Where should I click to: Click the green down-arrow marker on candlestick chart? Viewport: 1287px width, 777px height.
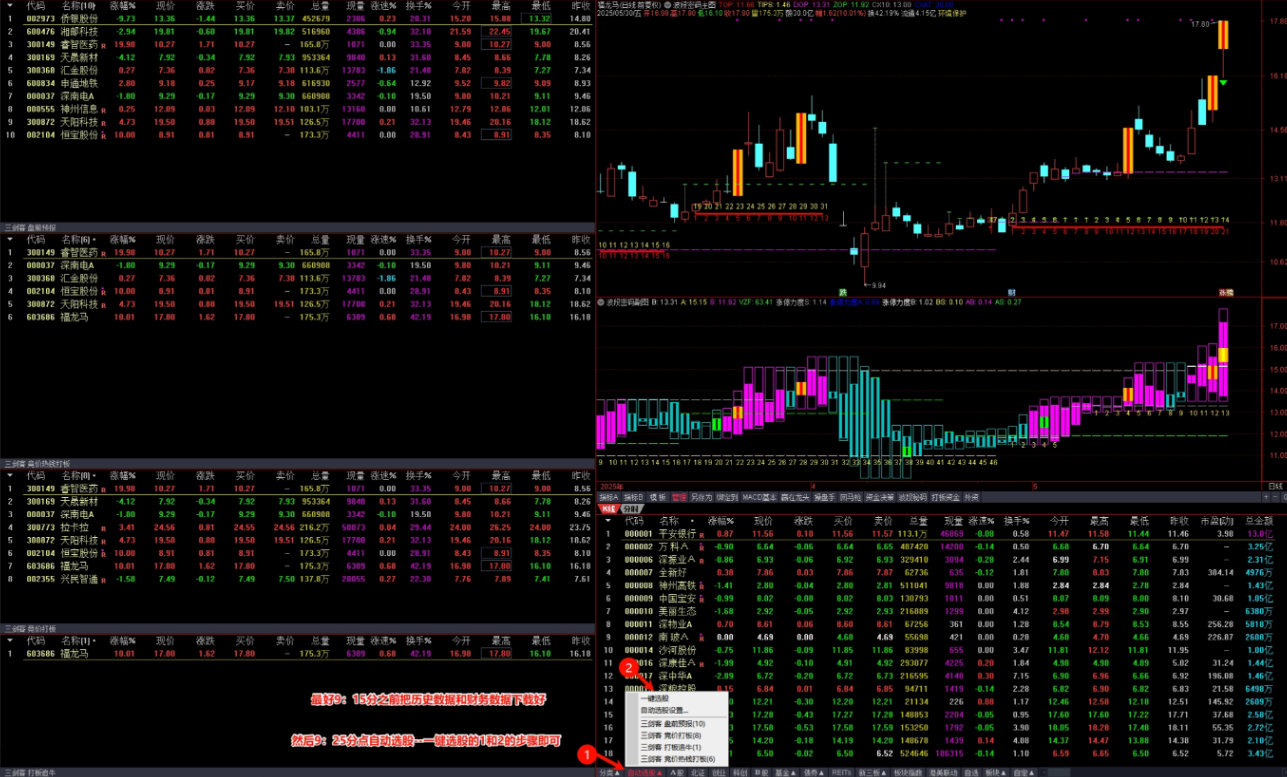1223,81
